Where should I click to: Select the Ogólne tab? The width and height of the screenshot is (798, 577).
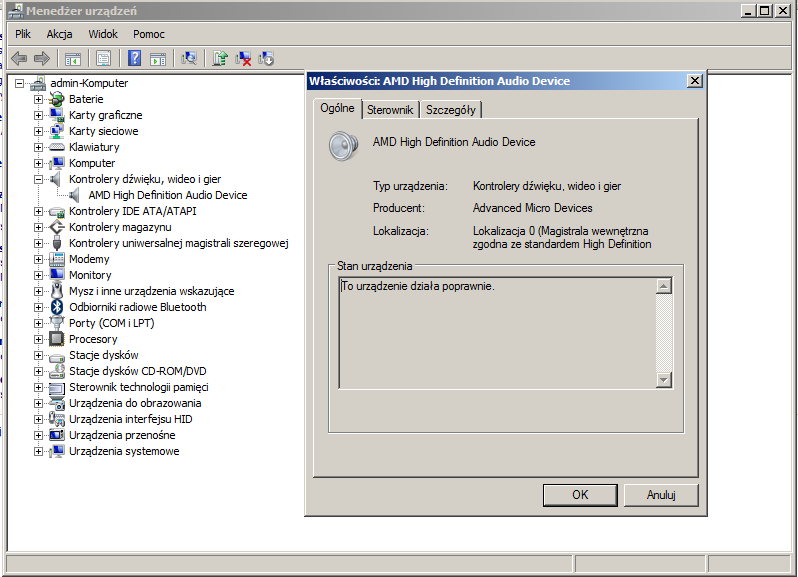click(337, 108)
